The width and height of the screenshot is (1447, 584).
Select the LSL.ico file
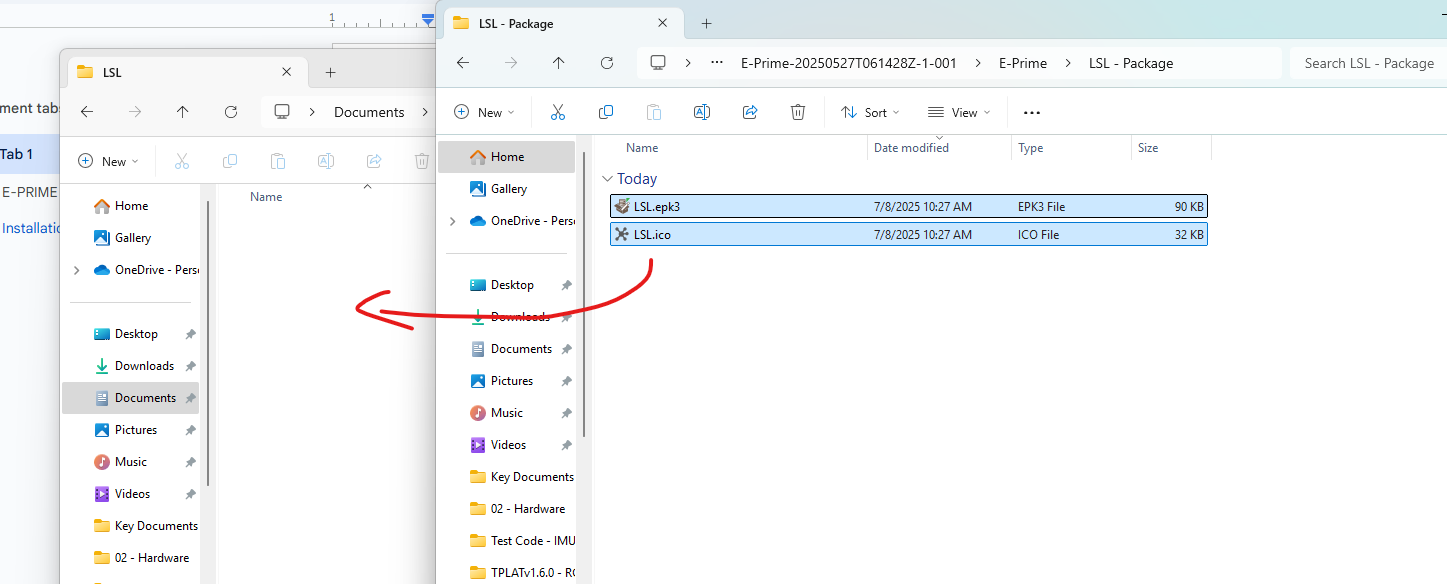(908, 235)
